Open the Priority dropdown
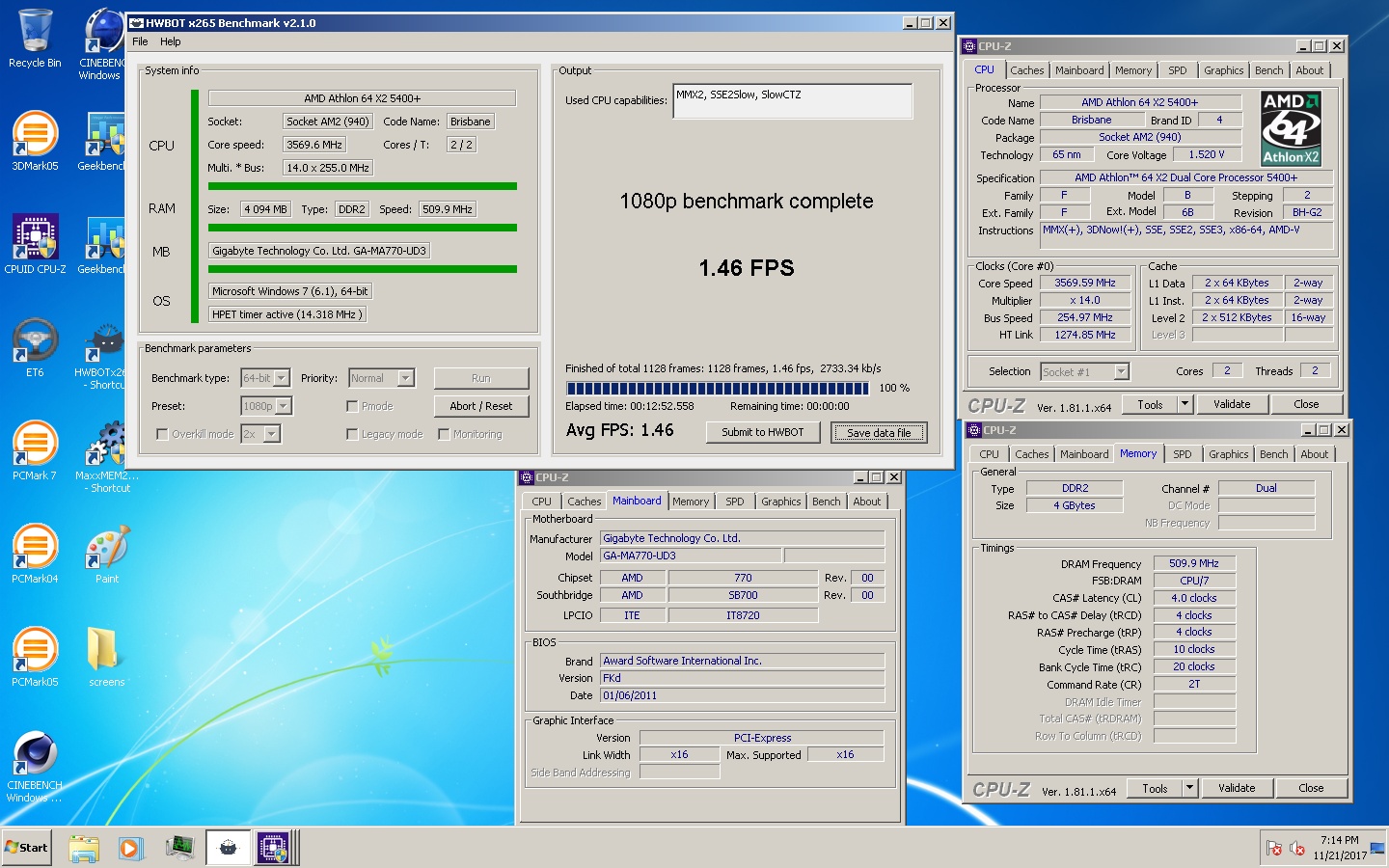The height and width of the screenshot is (868, 1389). pos(406,378)
